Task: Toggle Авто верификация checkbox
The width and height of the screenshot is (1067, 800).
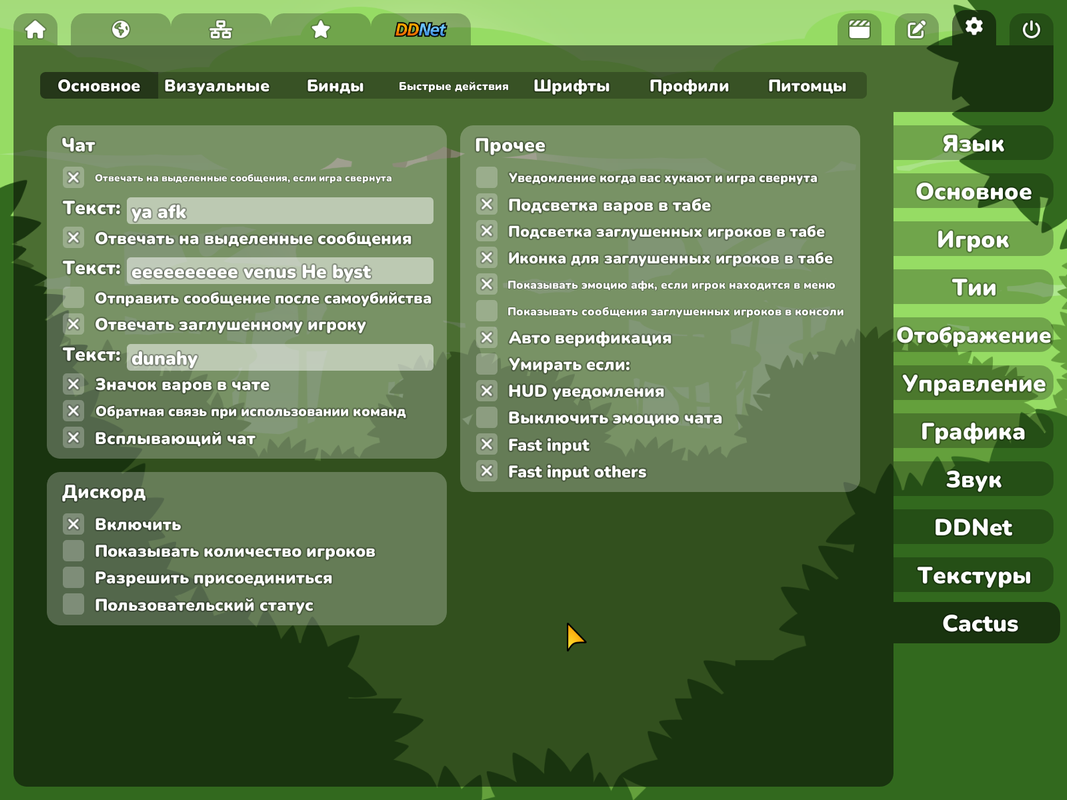Action: 487,337
